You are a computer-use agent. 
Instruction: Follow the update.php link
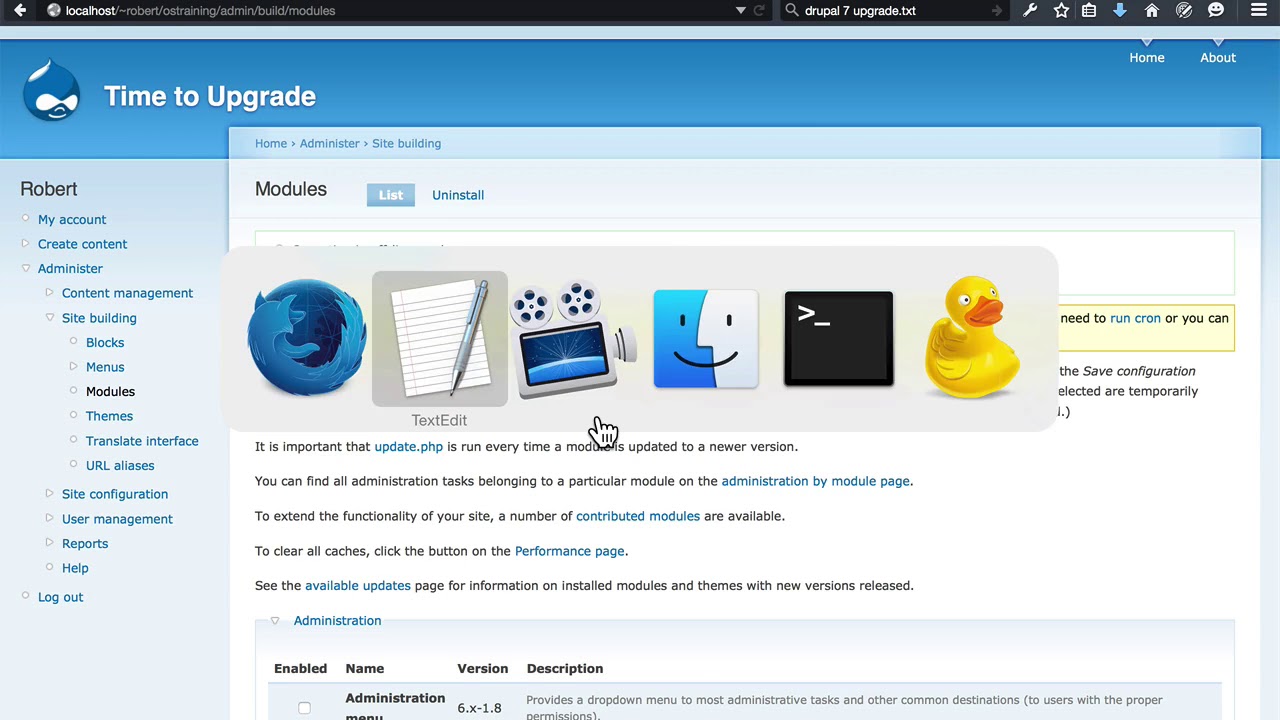point(408,447)
